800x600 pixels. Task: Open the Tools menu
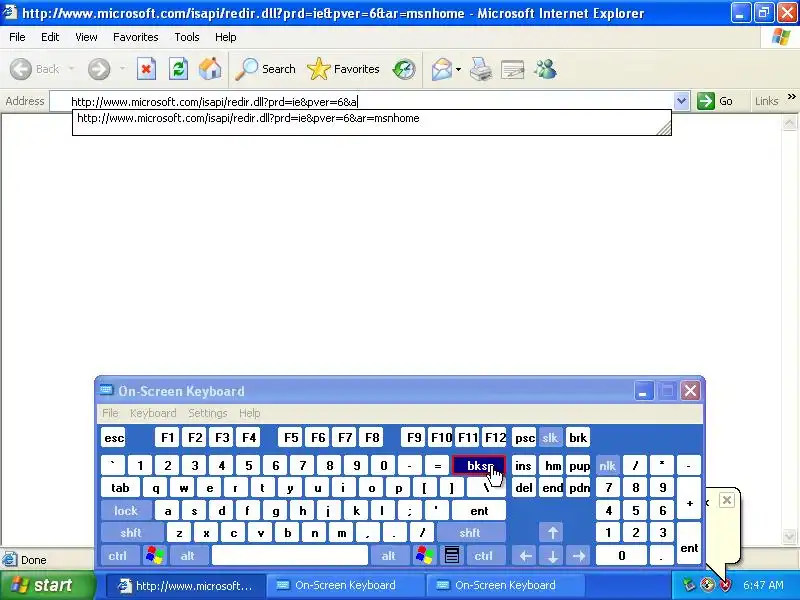coord(187,37)
